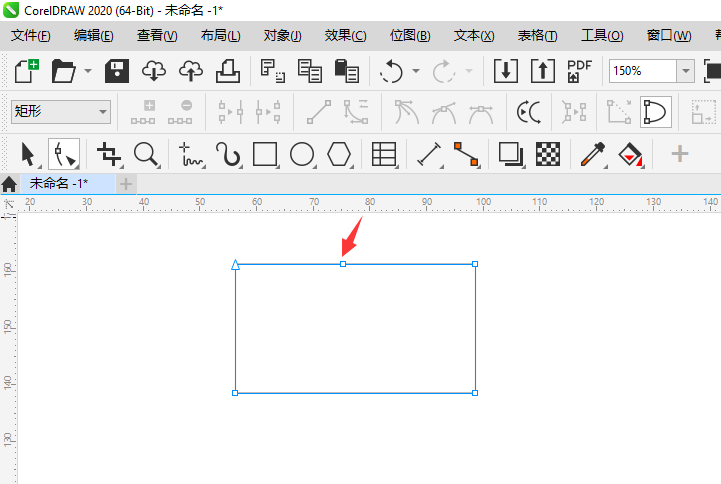Viewport: 721px width, 484px height.
Task: Open the 对象(J) menu
Action: tap(282, 35)
